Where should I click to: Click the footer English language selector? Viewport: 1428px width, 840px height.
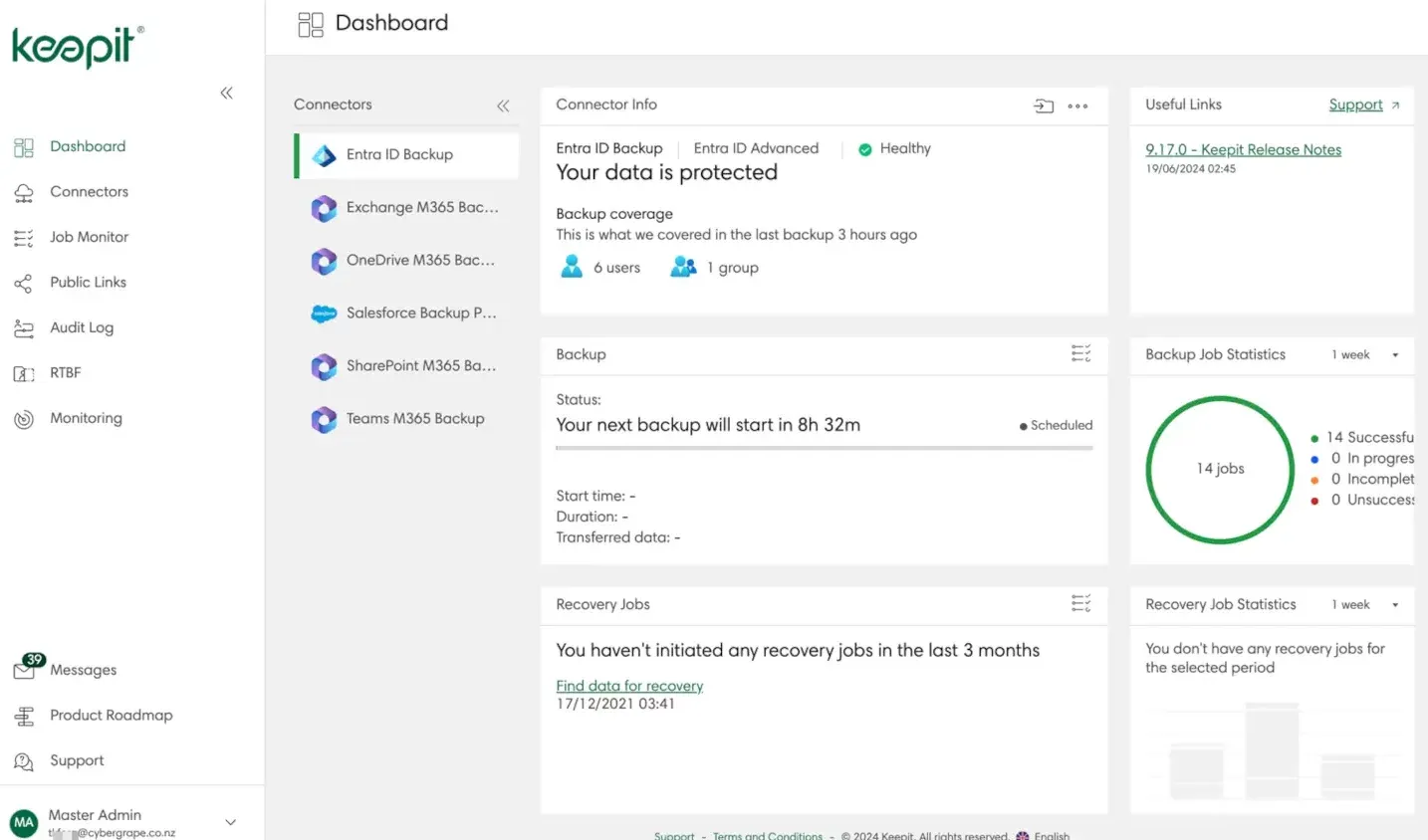point(1043,835)
